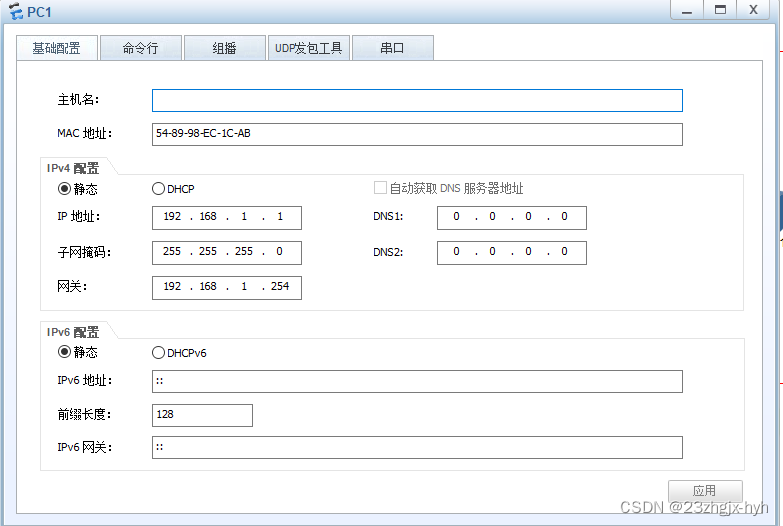Click the IPv6 地址 input field
This screenshot has height=526, width=783.
pos(417,382)
